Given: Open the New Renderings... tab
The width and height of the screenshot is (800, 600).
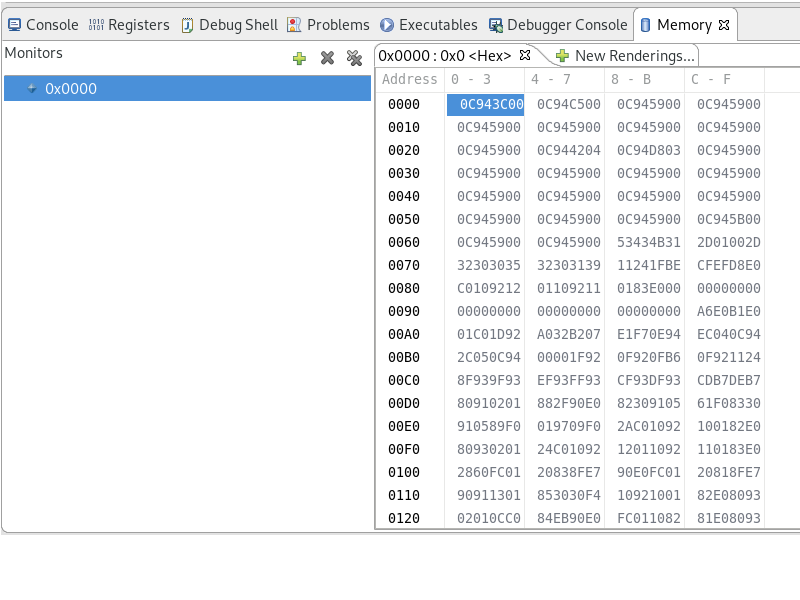Looking at the screenshot, I should [x=627, y=56].
